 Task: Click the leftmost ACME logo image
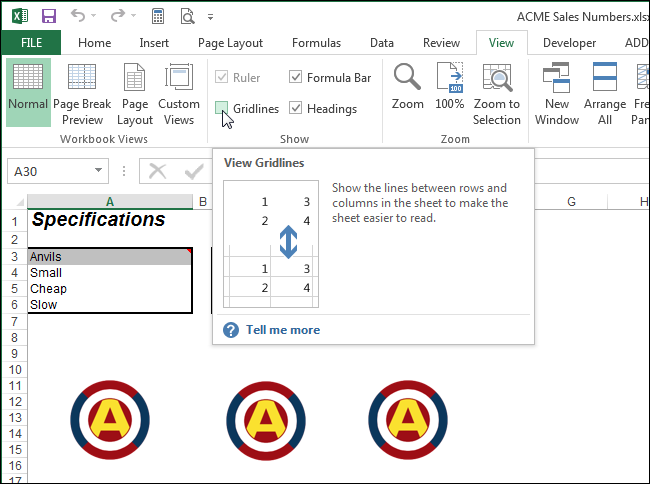pyautogui.click(x=110, y=420)
